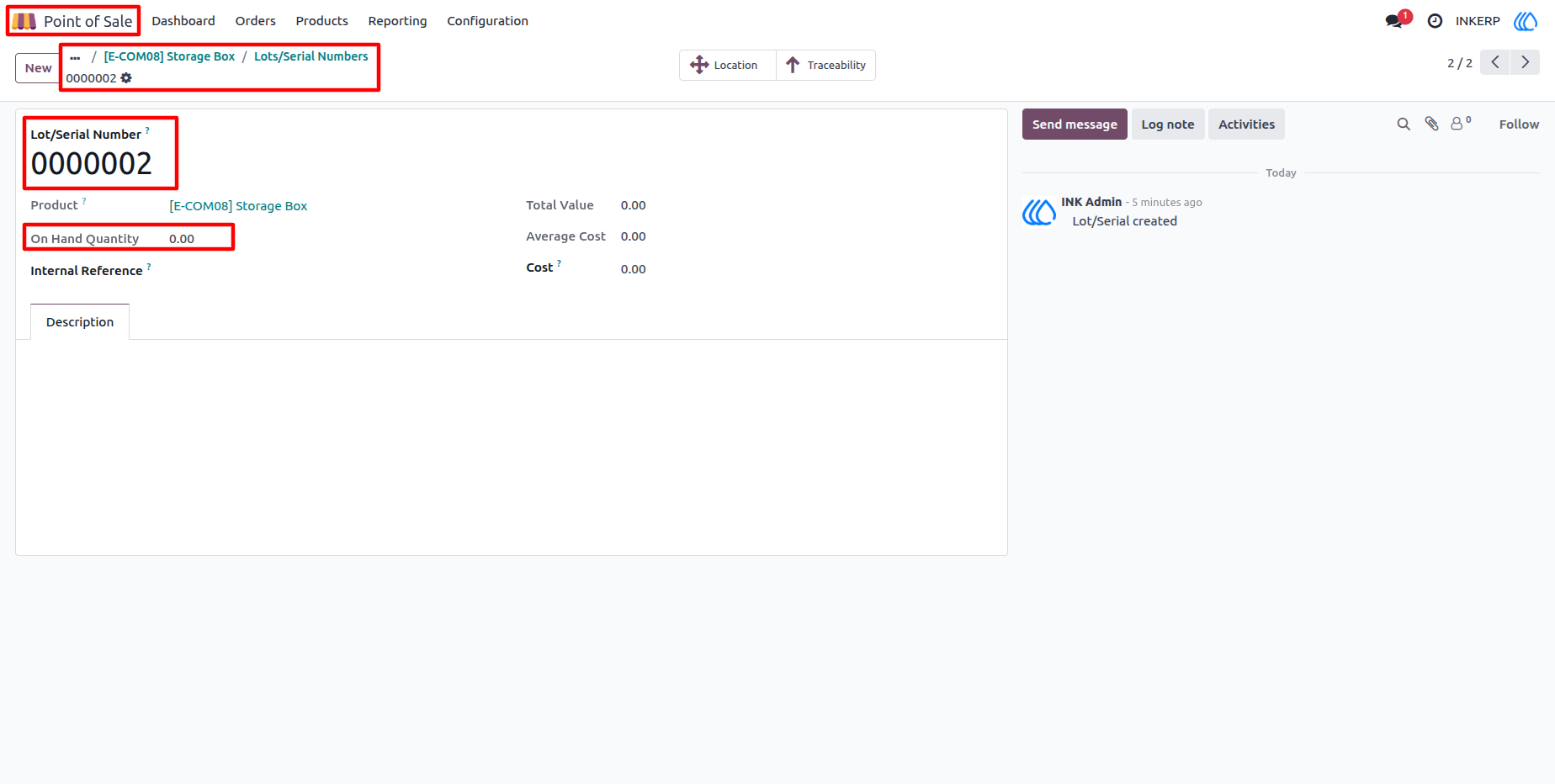This screenshot has width=1555, height=784.
Task: Open the Location smart button
Action: (727, 65)
